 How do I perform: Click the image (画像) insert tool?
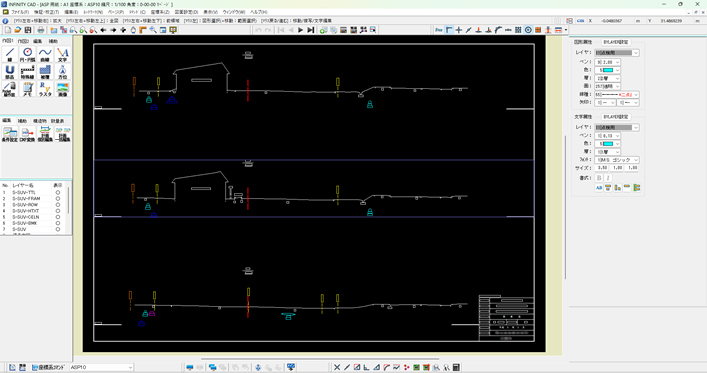point(63,89)
